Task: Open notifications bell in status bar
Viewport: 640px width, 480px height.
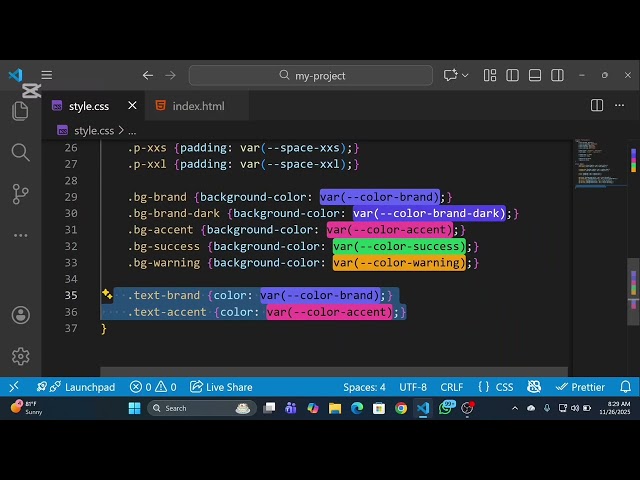Action: click(625, 387)
